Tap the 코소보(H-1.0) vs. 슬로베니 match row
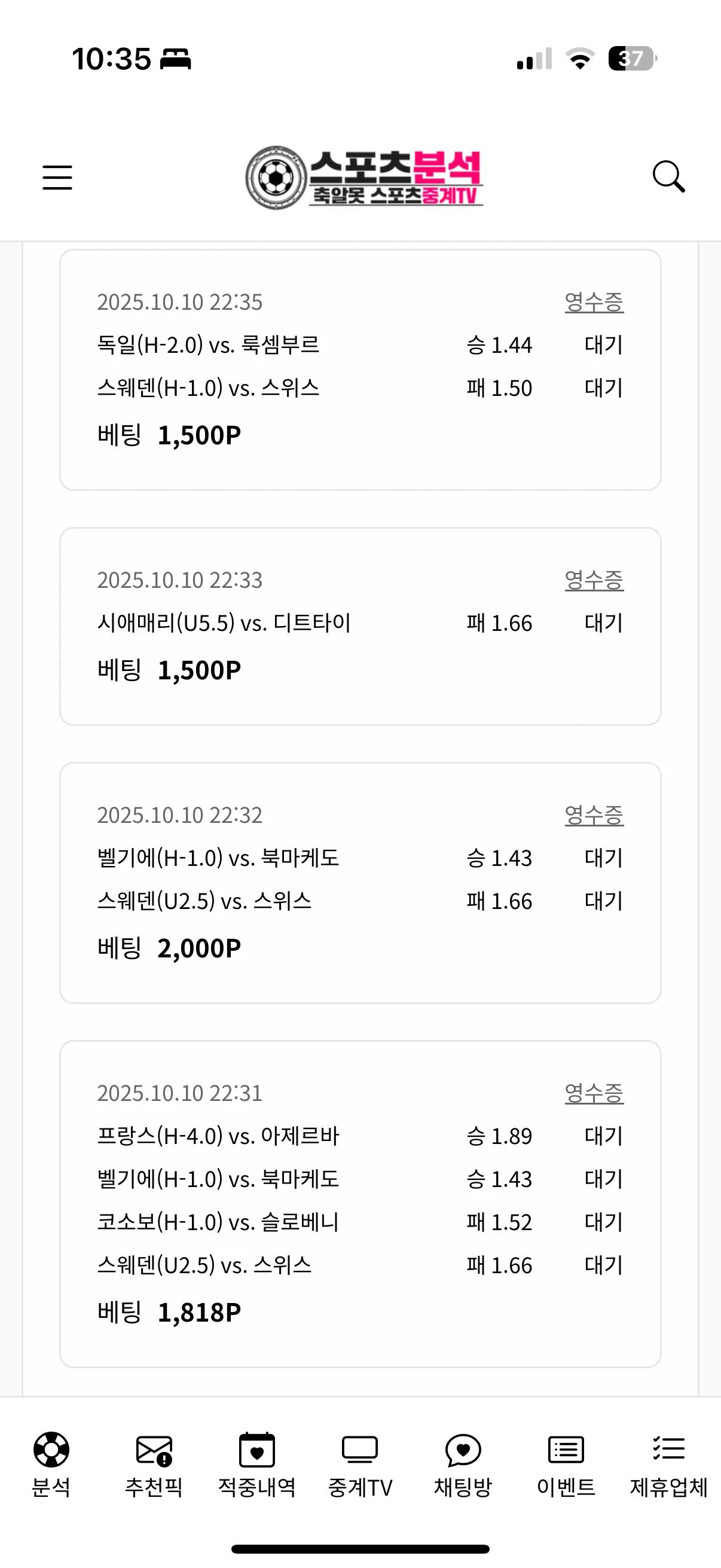The height and width of the screenshot is (1568, 721). [218, 1222]
